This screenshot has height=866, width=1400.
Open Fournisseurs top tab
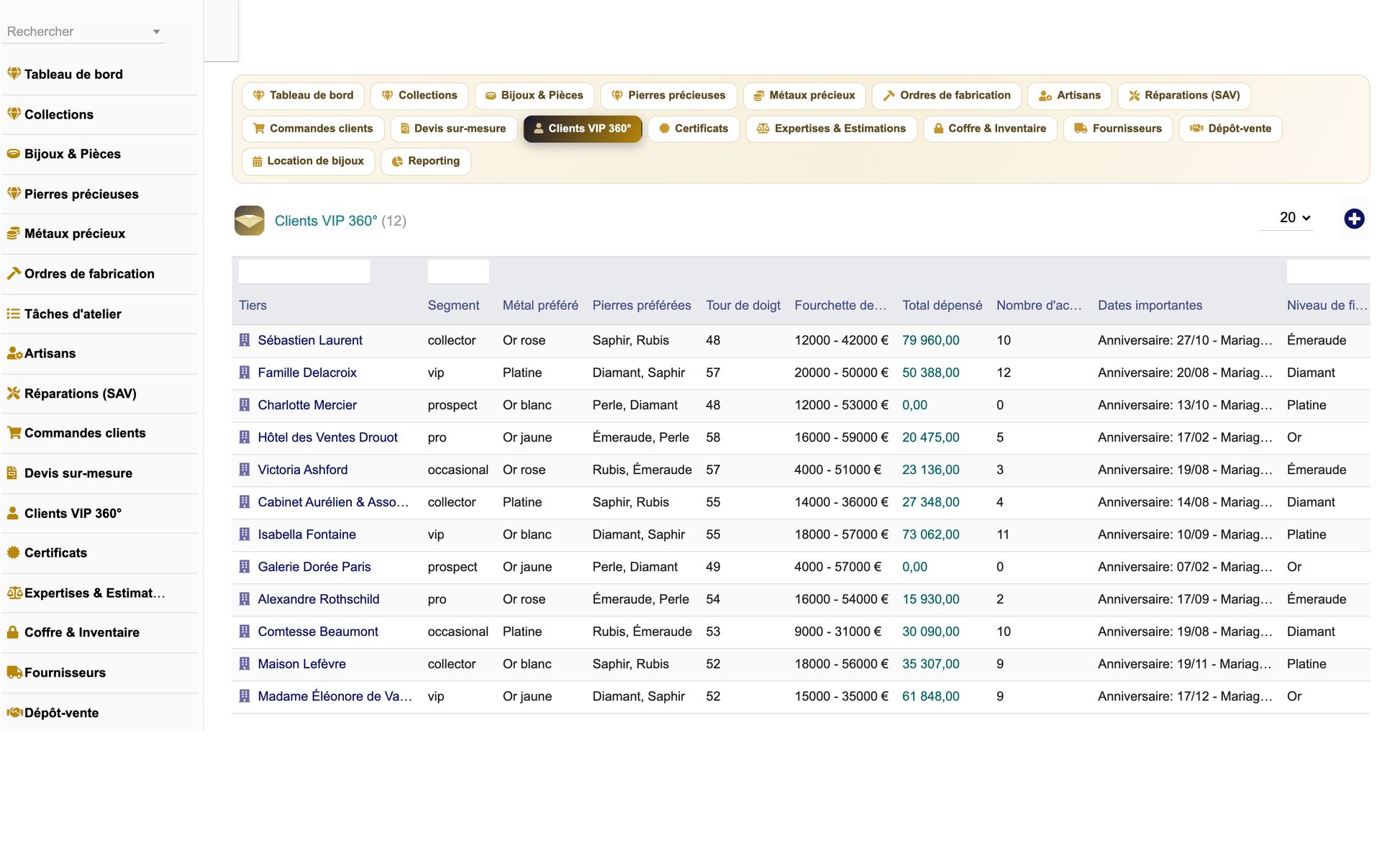coord(1118,128)
